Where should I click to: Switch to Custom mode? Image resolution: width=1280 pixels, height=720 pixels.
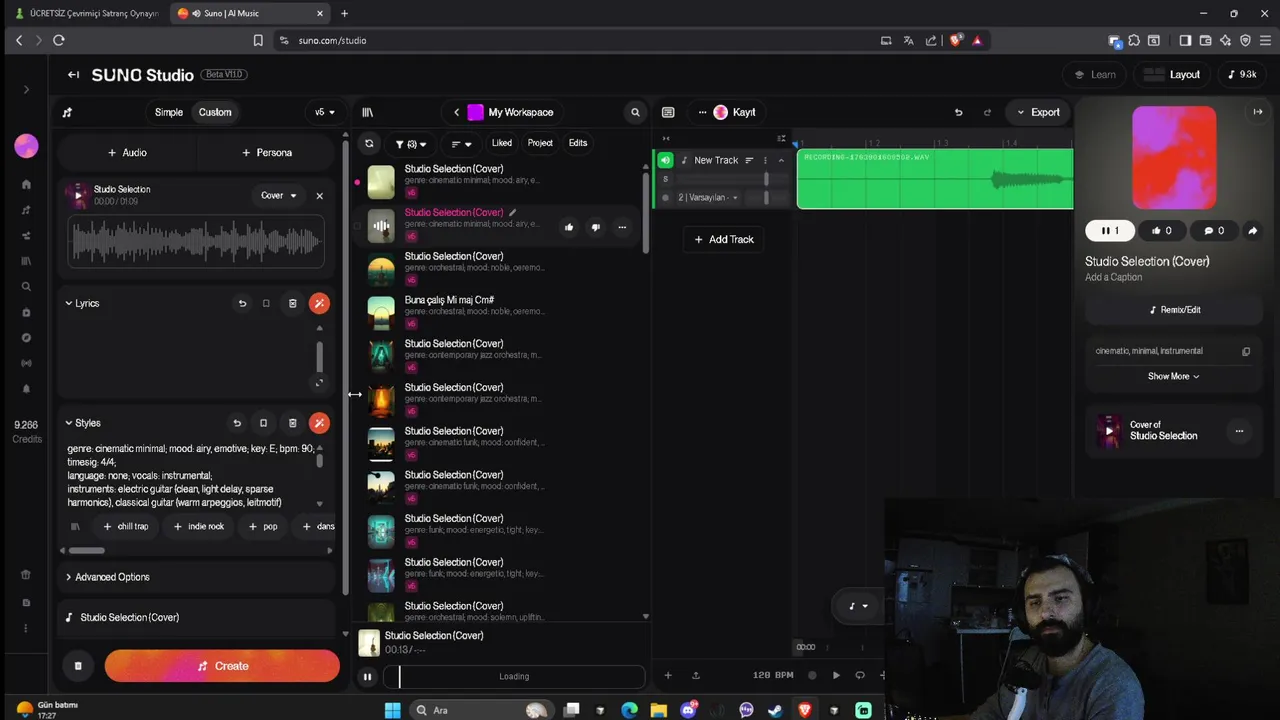[215, 112]
